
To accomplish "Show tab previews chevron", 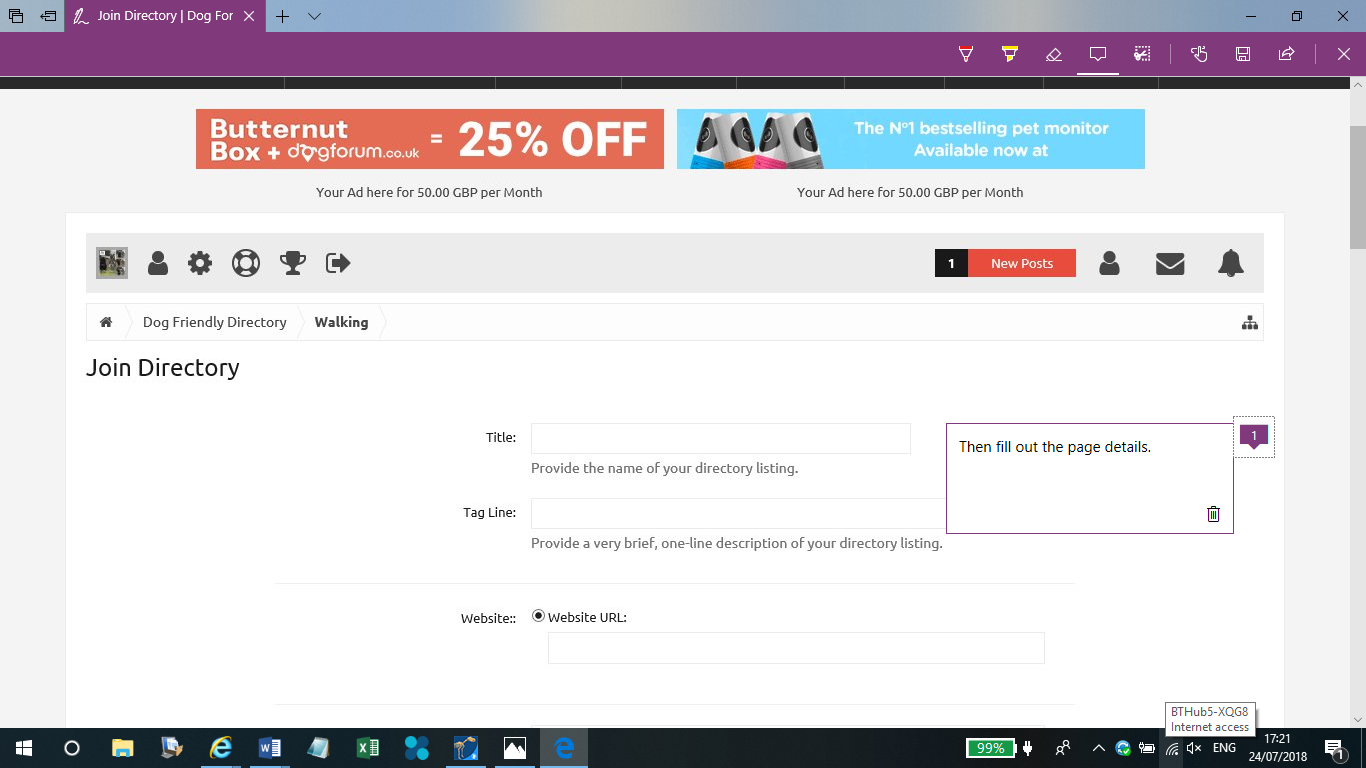I will point(314,16).
